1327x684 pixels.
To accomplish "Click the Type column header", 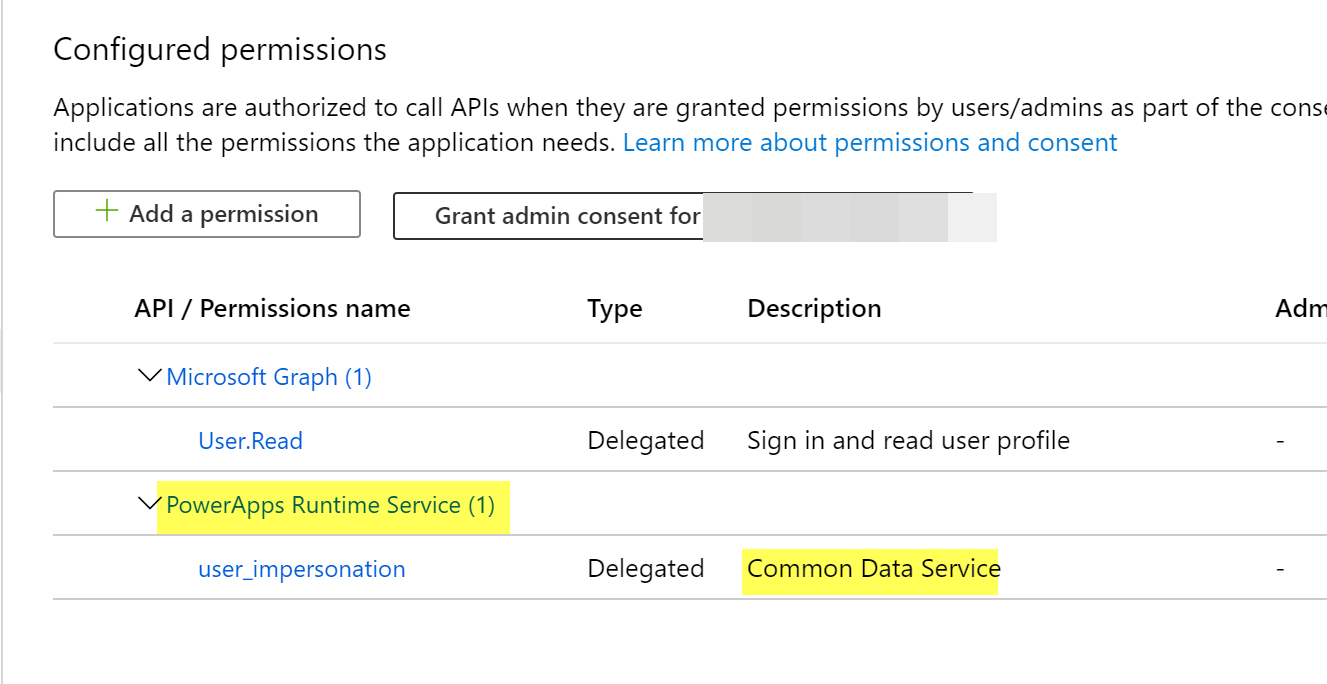I will (x=615, y=309).
